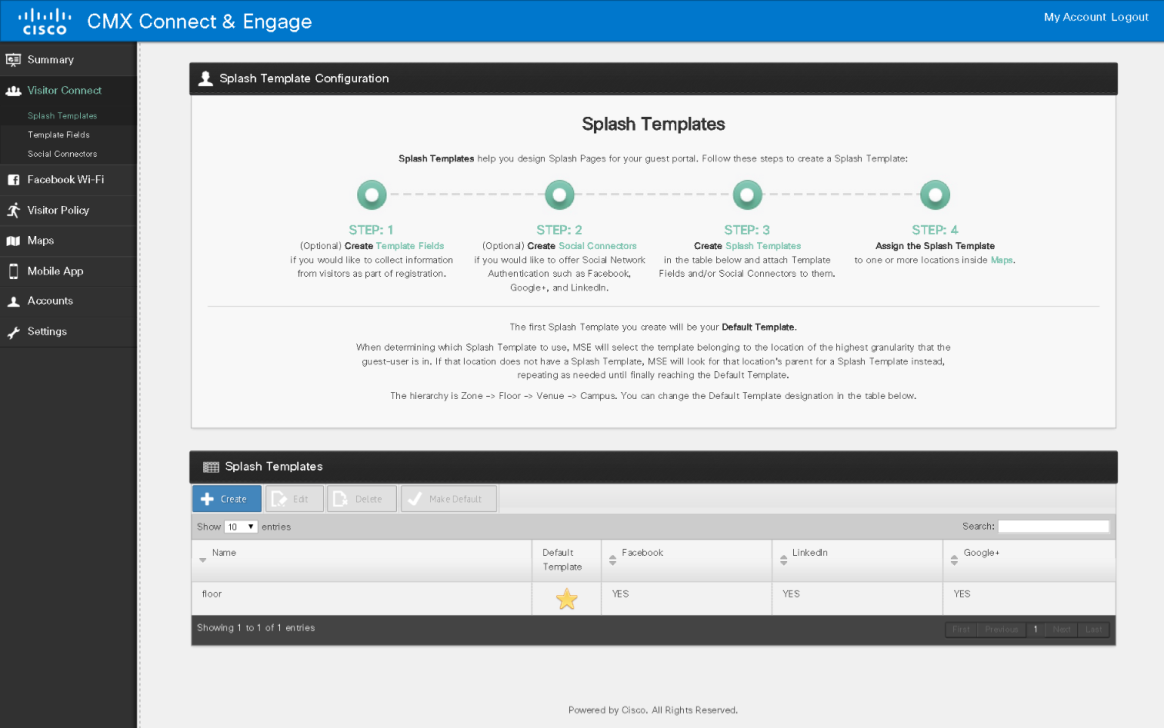Click the Settings wrench icon

click(x=14, y=332)
